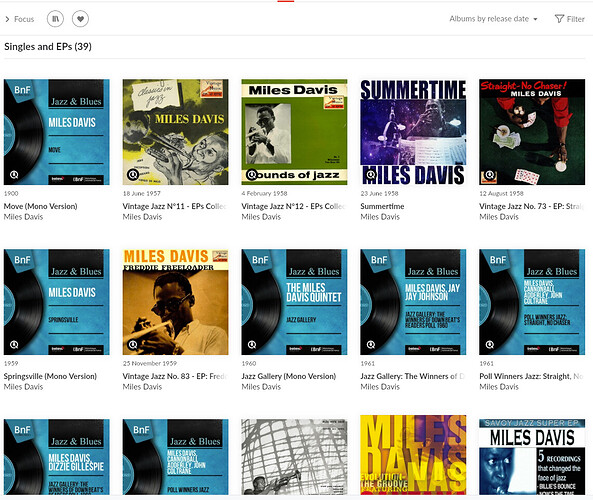Open the Move (Mono Version) album cover
The width and height of the screenshot is (593, 500).
pos(57,132)
